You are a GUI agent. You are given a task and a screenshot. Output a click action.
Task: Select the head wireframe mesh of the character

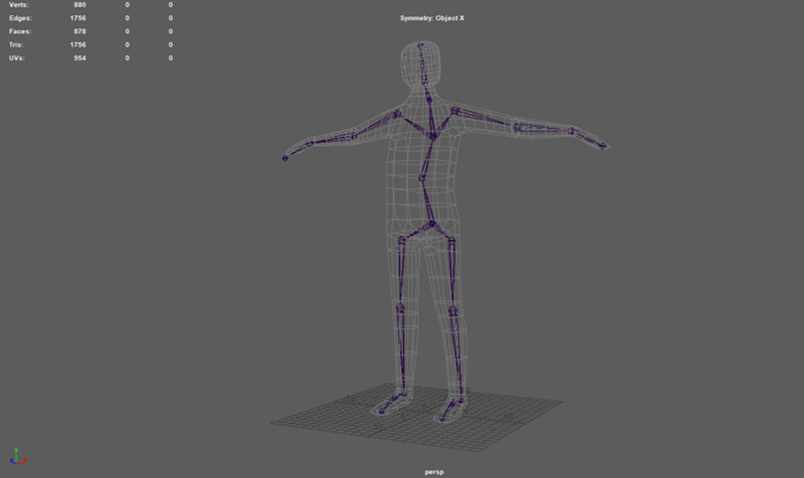420,63
